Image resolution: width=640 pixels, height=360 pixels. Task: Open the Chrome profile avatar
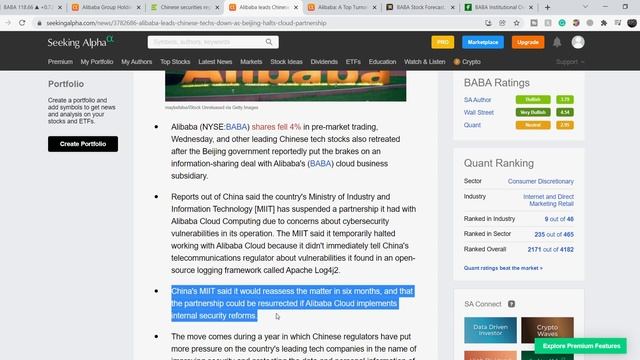tap(632, 23)
